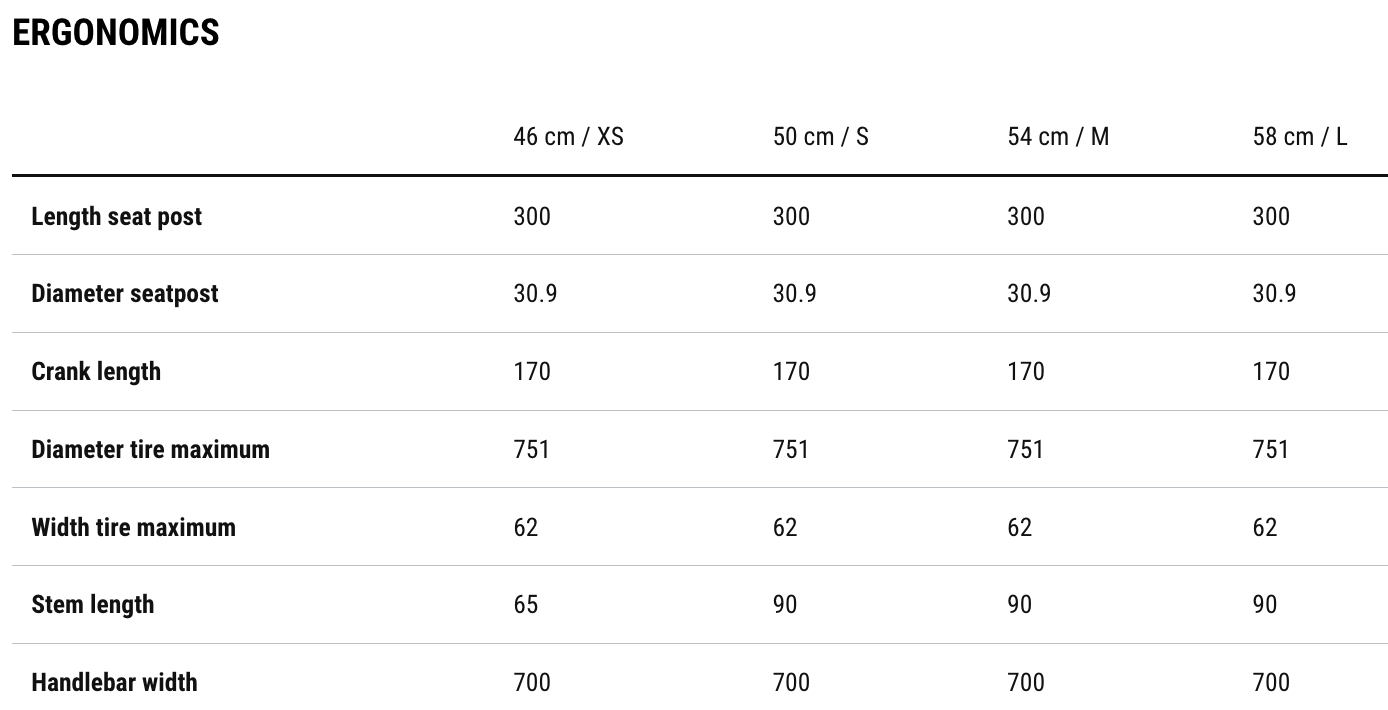This screenshot has width=1388, height=710.
Task: Select the Diameter seatpost row label
Action: [x=124, y=293]
